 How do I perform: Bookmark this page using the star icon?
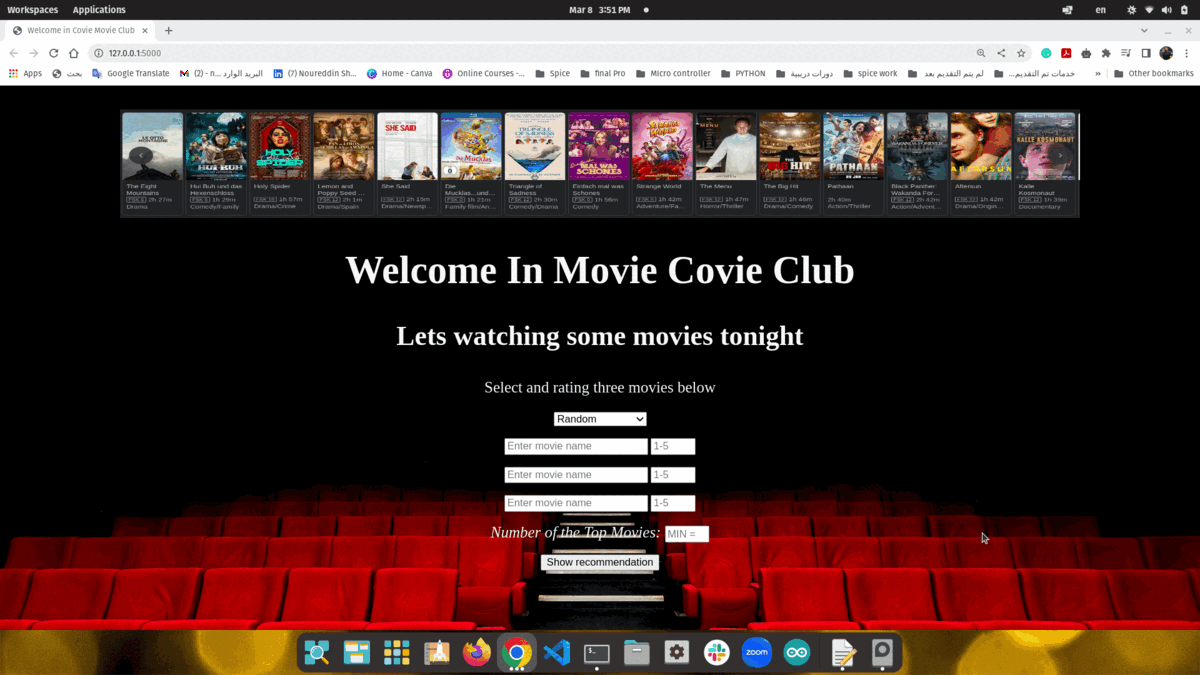pos(1021,53)
